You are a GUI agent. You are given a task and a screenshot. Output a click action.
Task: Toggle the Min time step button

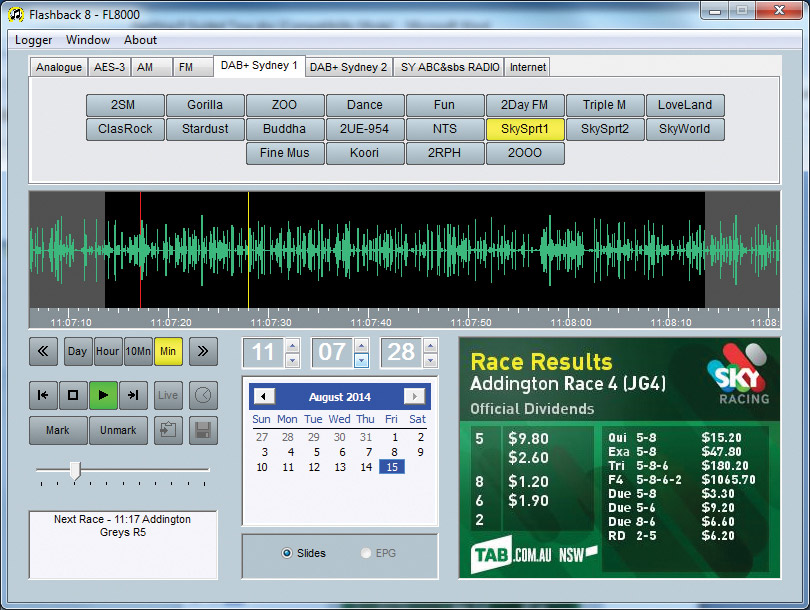[168, 351]
